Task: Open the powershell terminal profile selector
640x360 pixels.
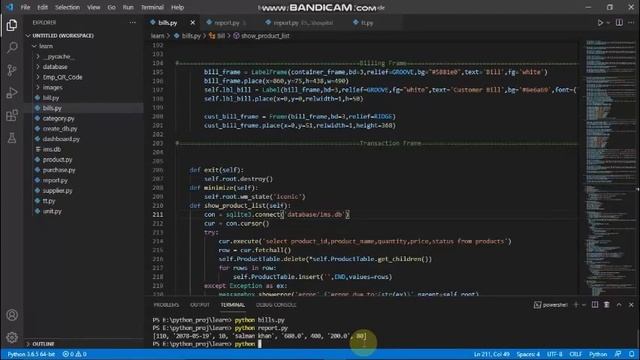Action: (551, 305)
